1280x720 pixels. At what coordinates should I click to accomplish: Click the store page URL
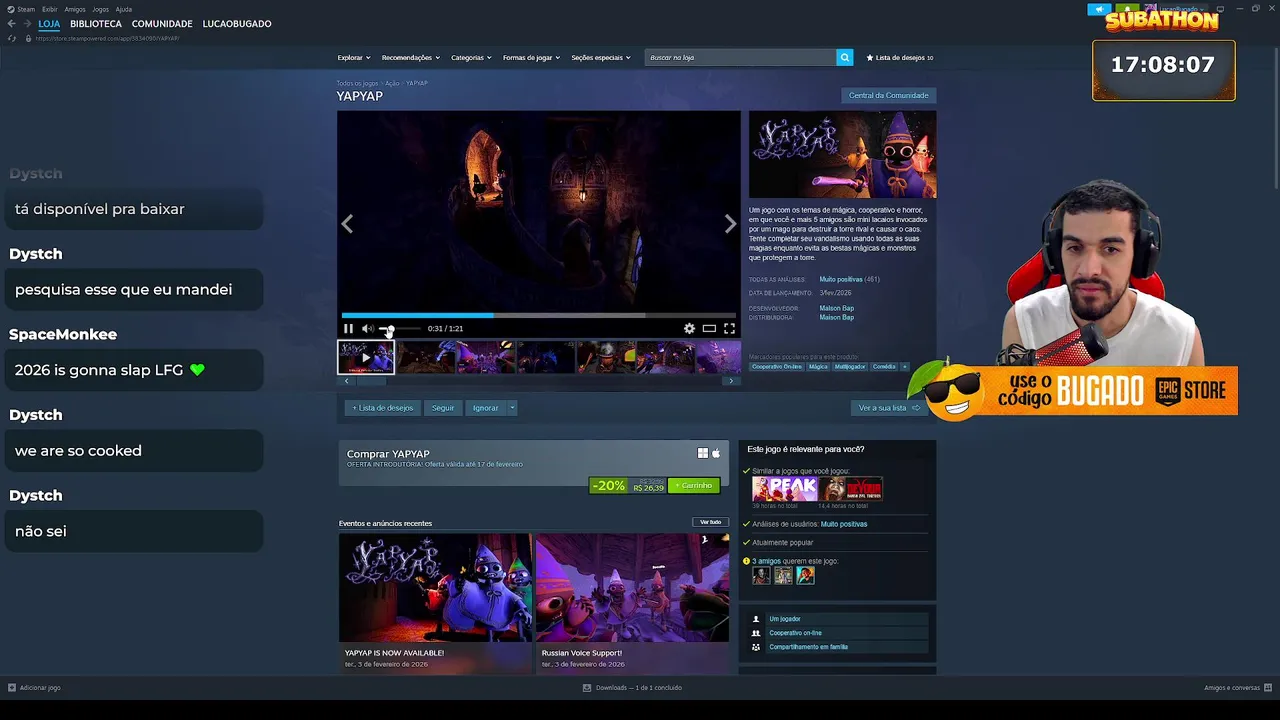(107, 38)
